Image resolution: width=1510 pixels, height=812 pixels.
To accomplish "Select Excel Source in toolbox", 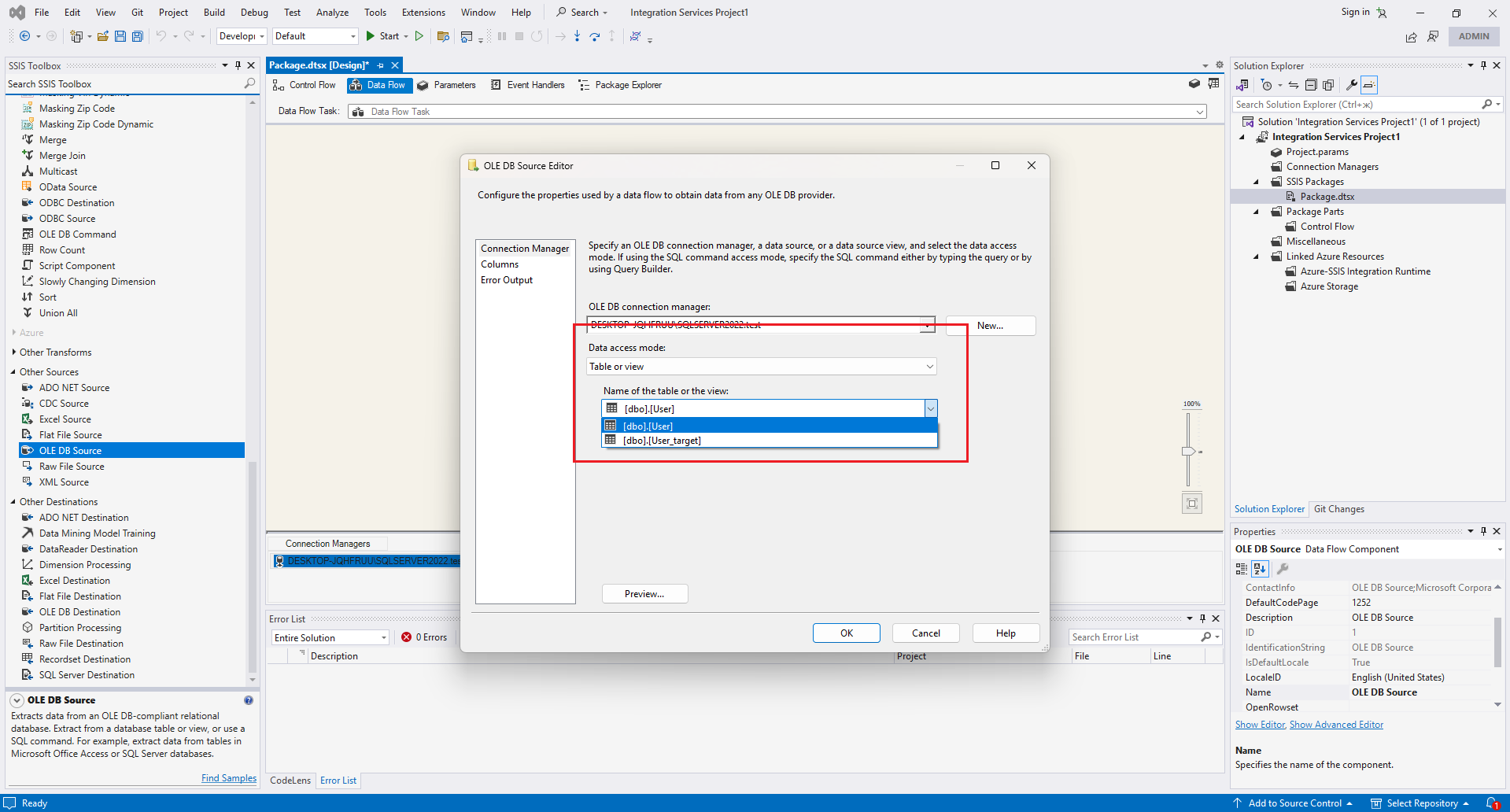I will (65, 419).
